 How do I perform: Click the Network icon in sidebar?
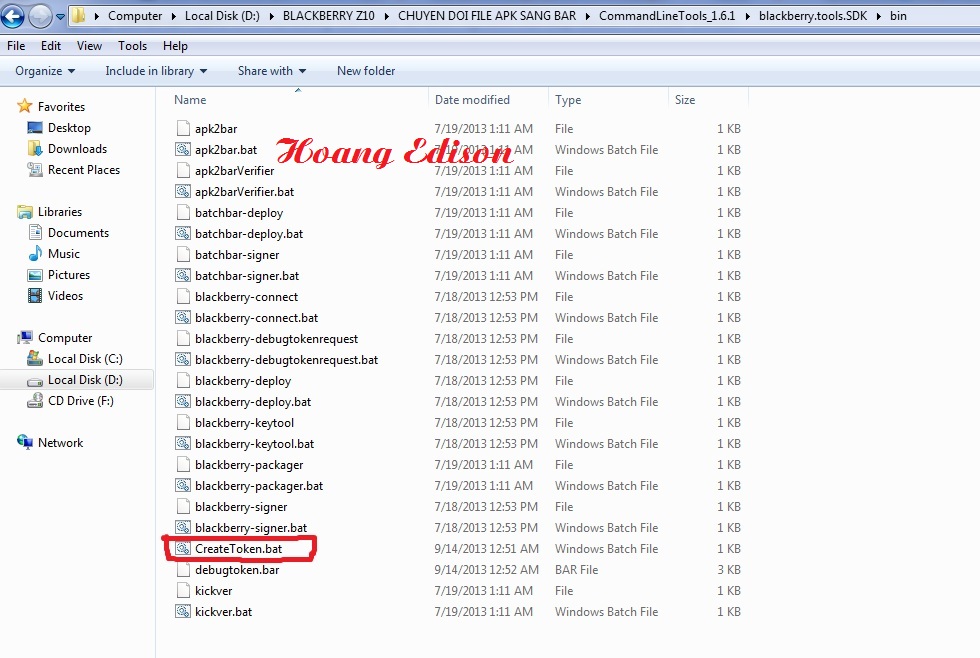click(x=25, y=442)
